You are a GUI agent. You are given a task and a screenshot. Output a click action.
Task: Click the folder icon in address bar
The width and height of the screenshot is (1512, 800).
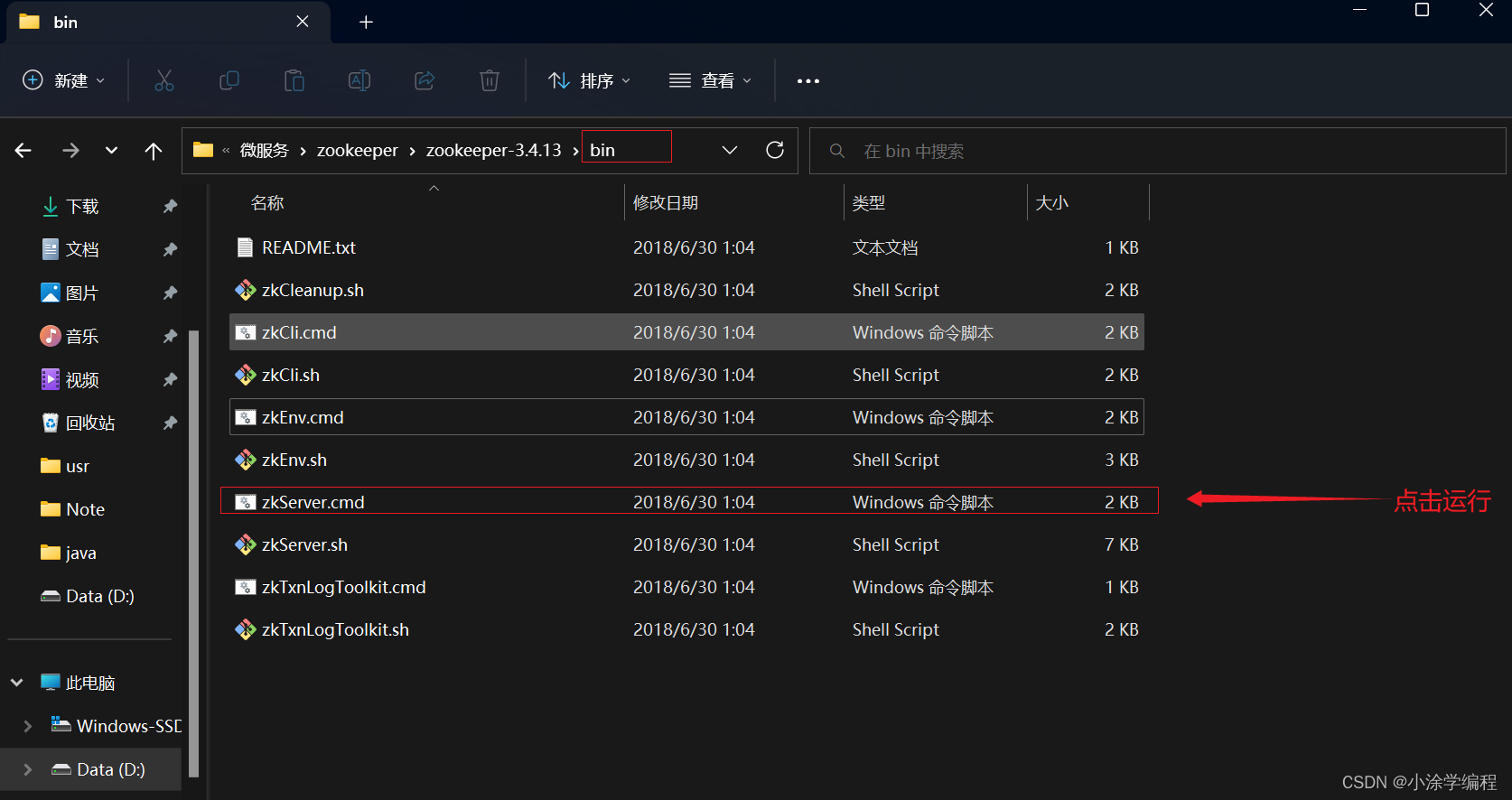click(x=203, y=150)
